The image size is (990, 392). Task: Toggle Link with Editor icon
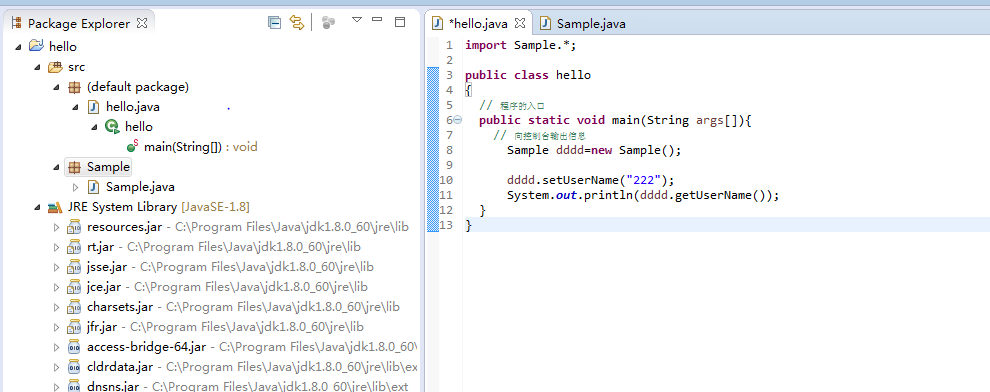click(297, 23)
